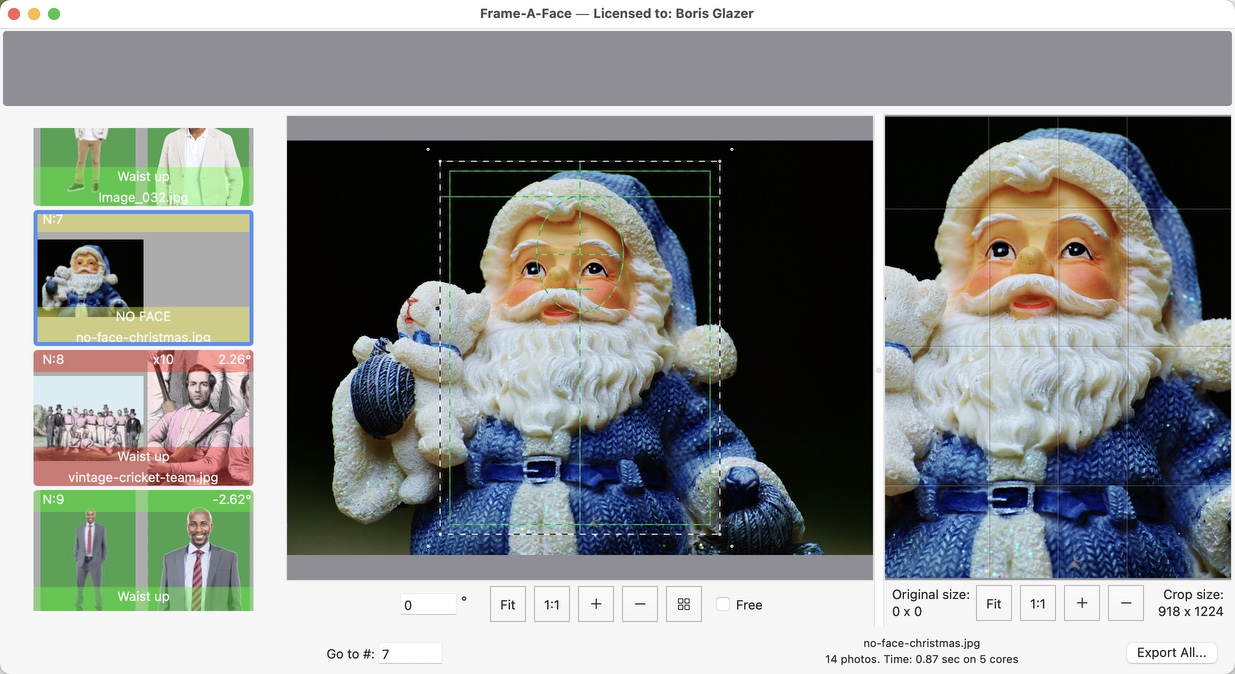Click the crop preview image of Santa
1235x674 pixels.
(x=1058, y=347)
